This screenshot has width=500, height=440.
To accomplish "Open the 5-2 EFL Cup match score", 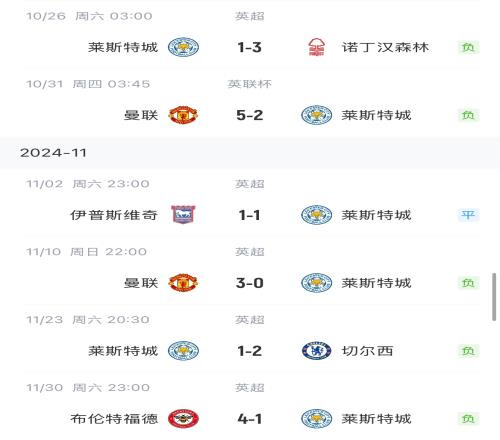I will pos(250,115).
